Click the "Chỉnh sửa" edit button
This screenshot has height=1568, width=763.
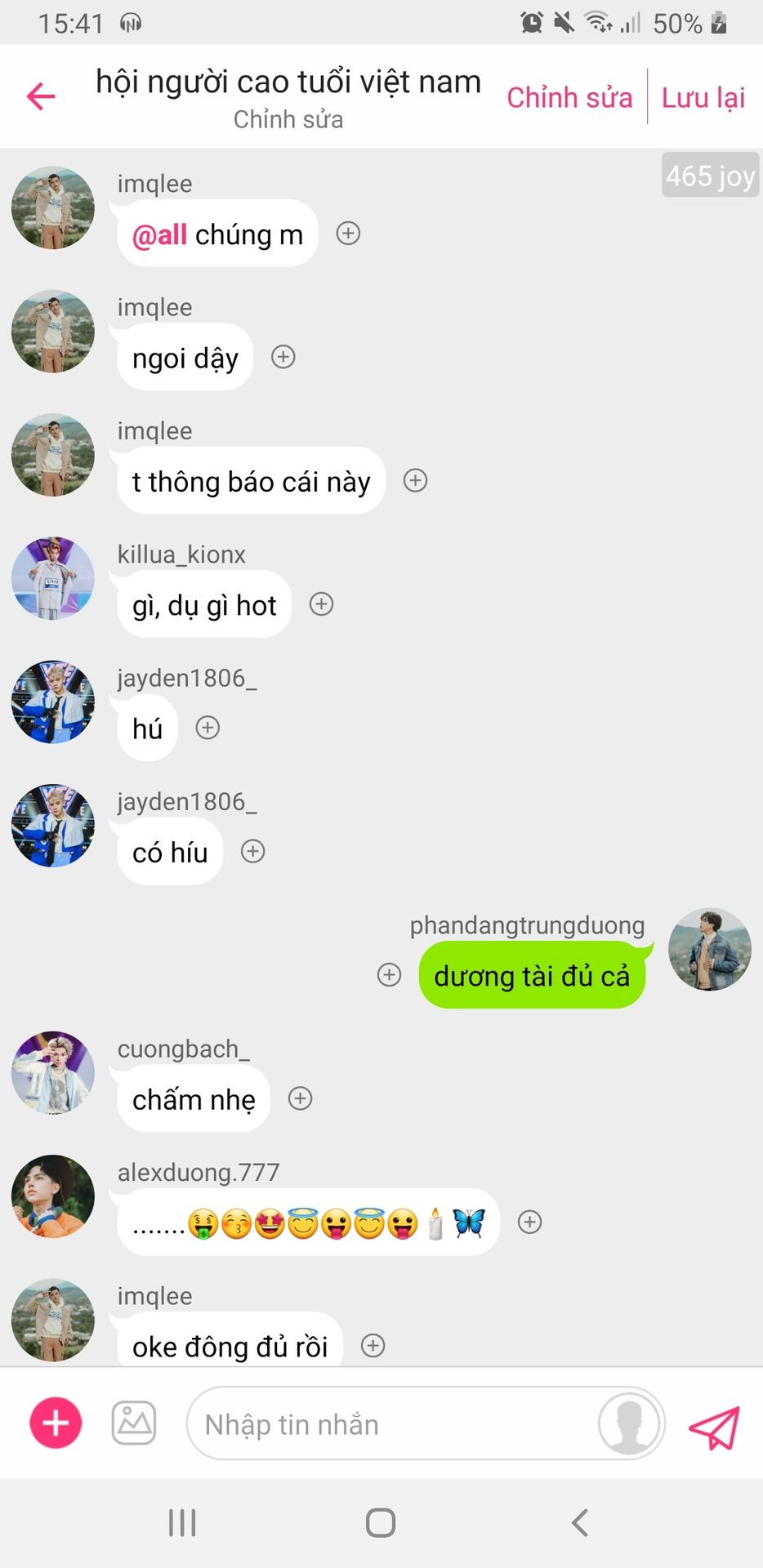[569, 97]
